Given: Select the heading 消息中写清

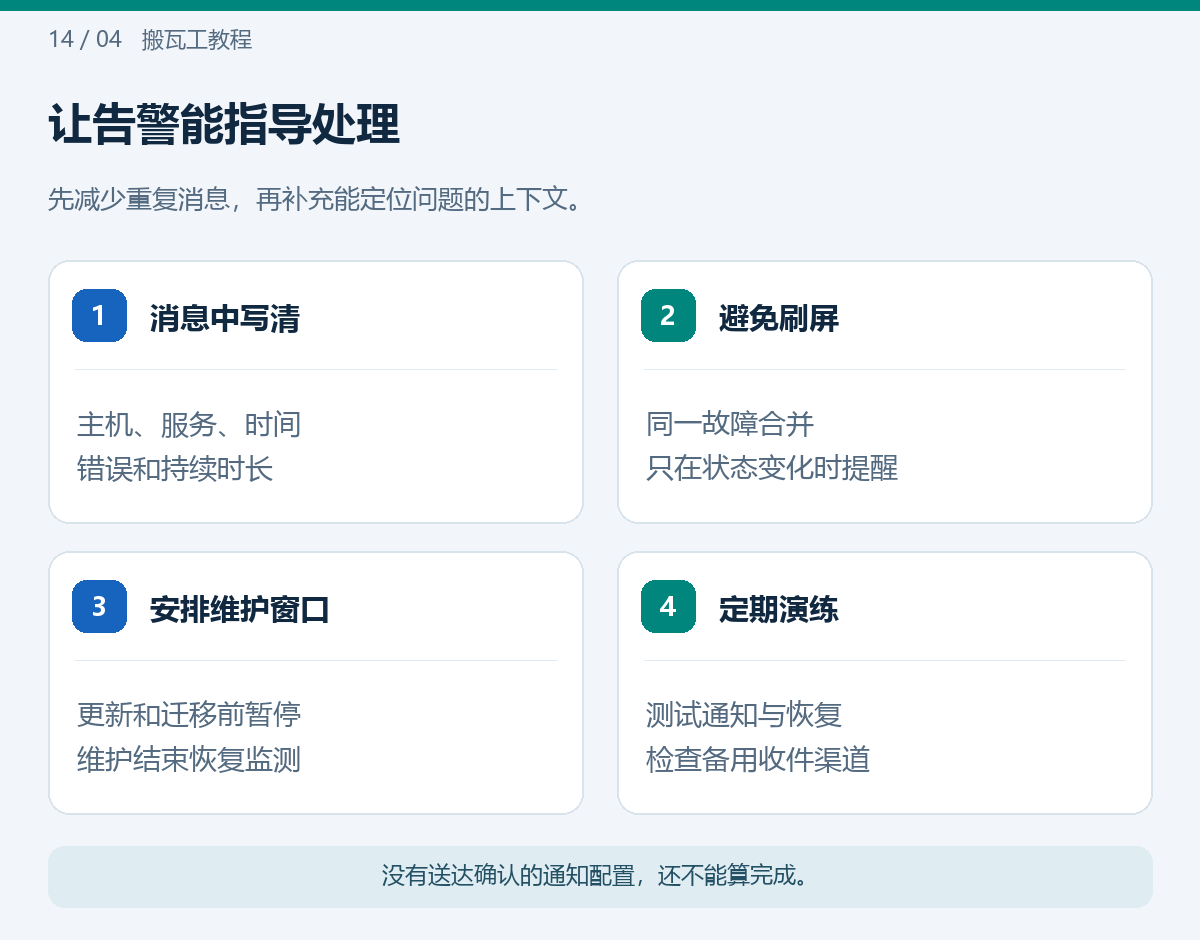Looking at the screenshot, I should pyautogui.click(x=225, y=319).
